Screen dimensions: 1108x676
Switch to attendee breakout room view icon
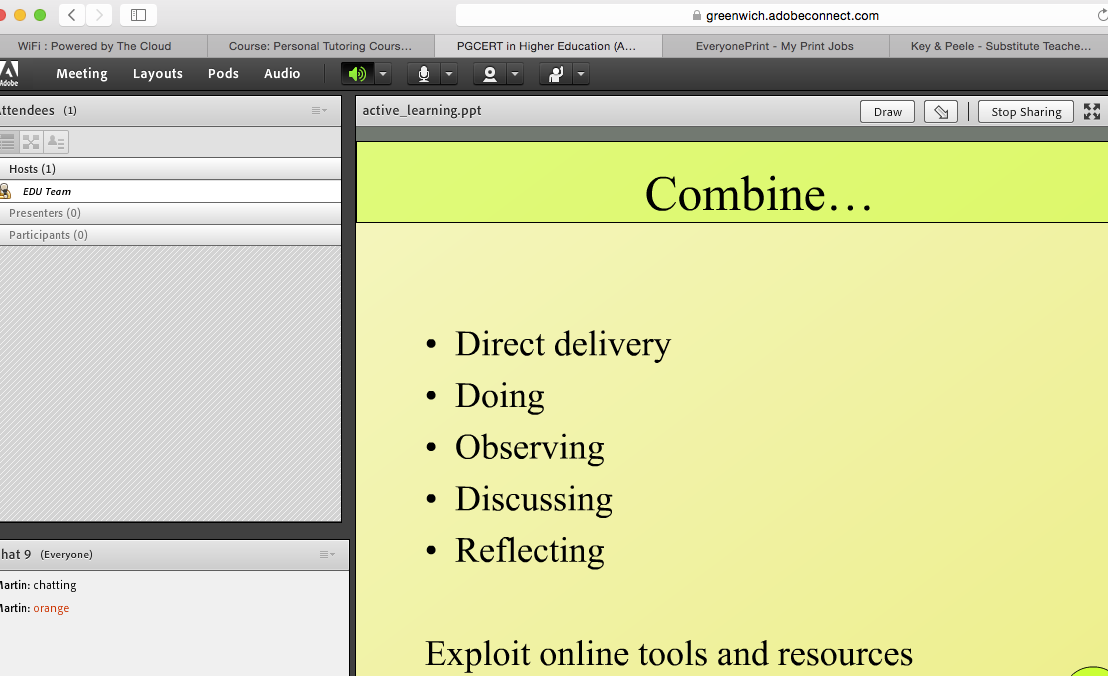coord(31,142)
